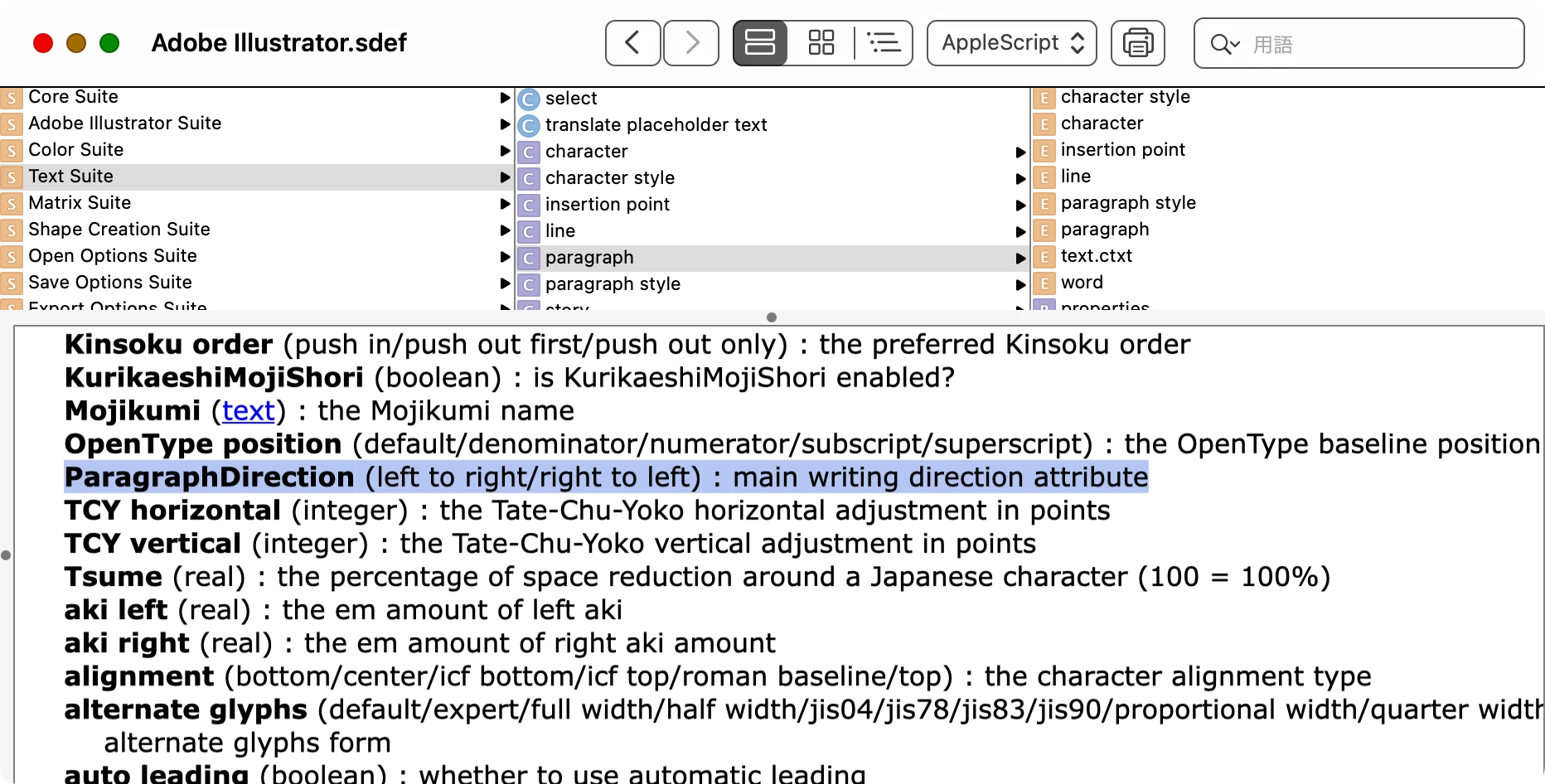This screenshot has height=784, width=1545.
Task: Expand arrow beside Core Suite
Action: 505,98
